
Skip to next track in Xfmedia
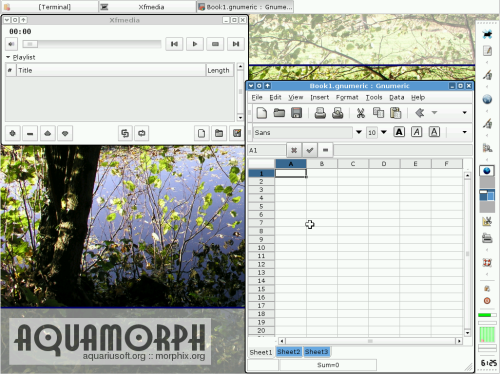236,44
